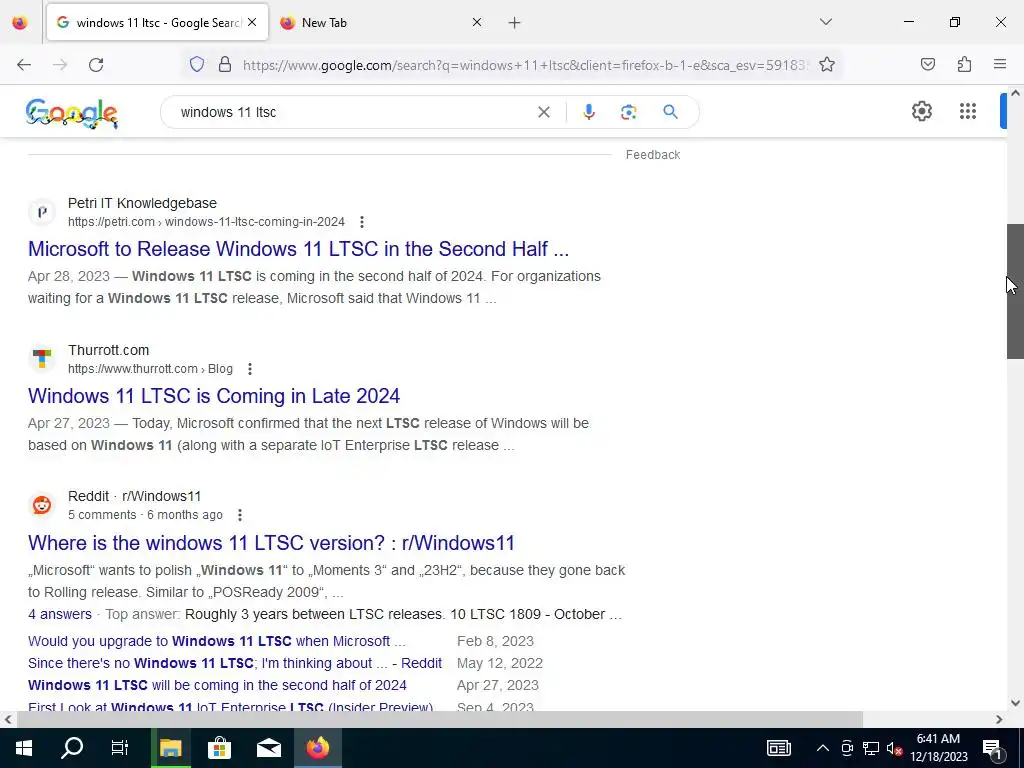Open more options for Reddit result
1024x768 pixels.
pos(240,515)
